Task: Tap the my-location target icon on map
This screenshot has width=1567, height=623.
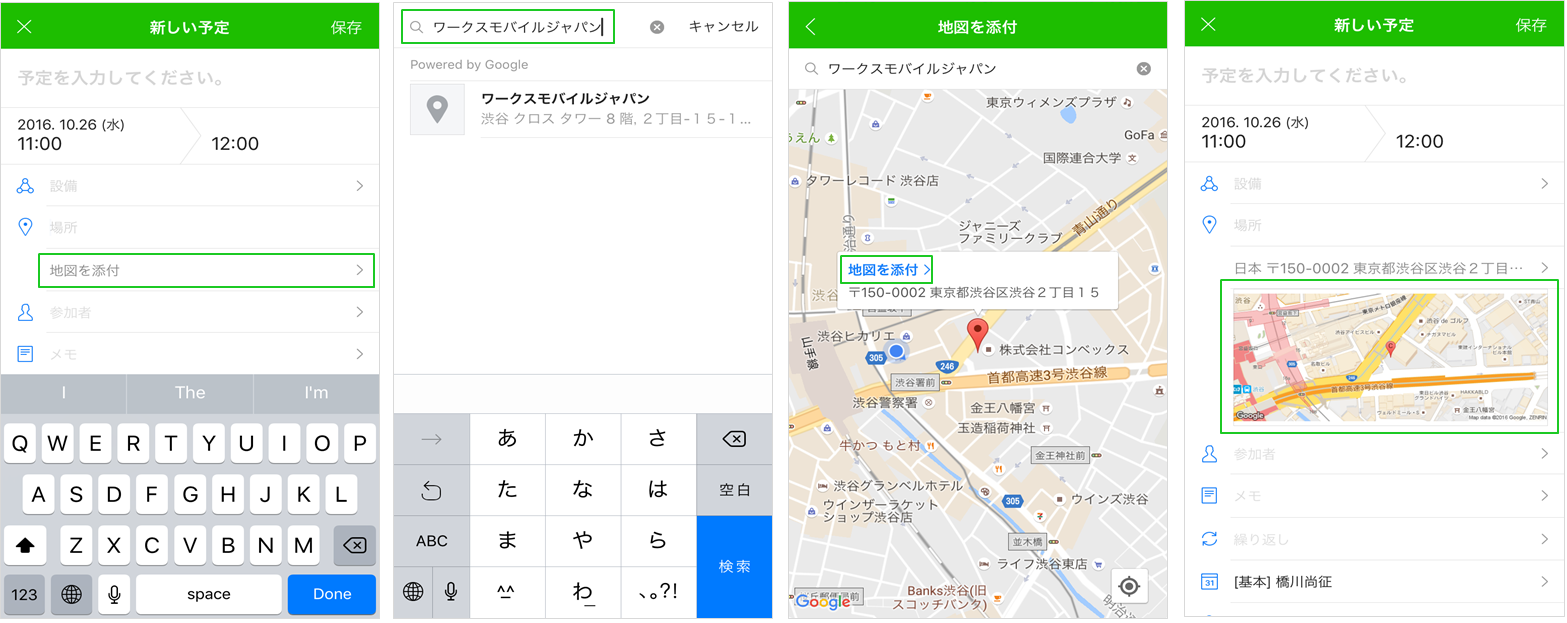Action: point(1129,586)
